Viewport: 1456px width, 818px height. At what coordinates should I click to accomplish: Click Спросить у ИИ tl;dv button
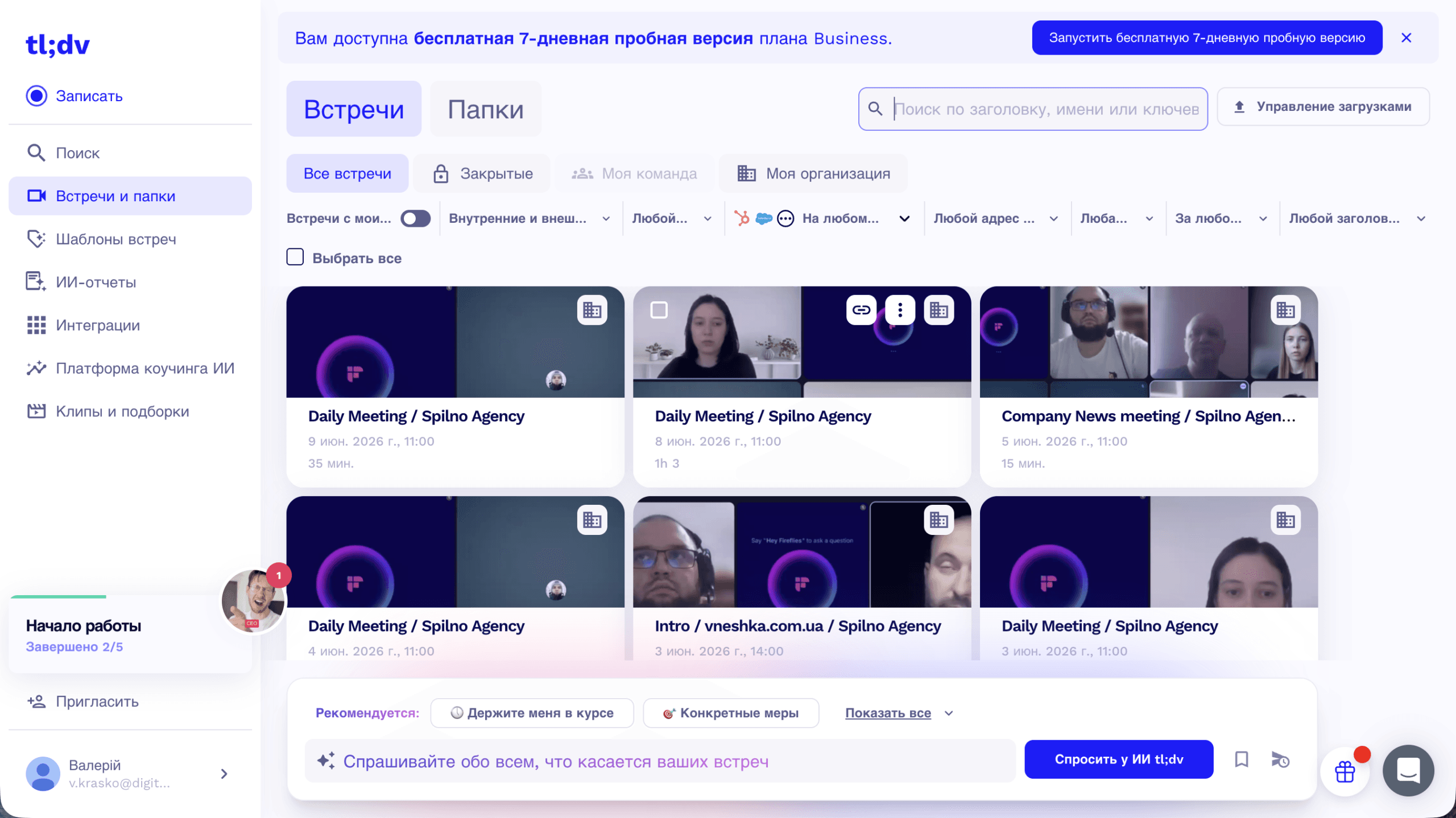click(x=1119, y=759)
